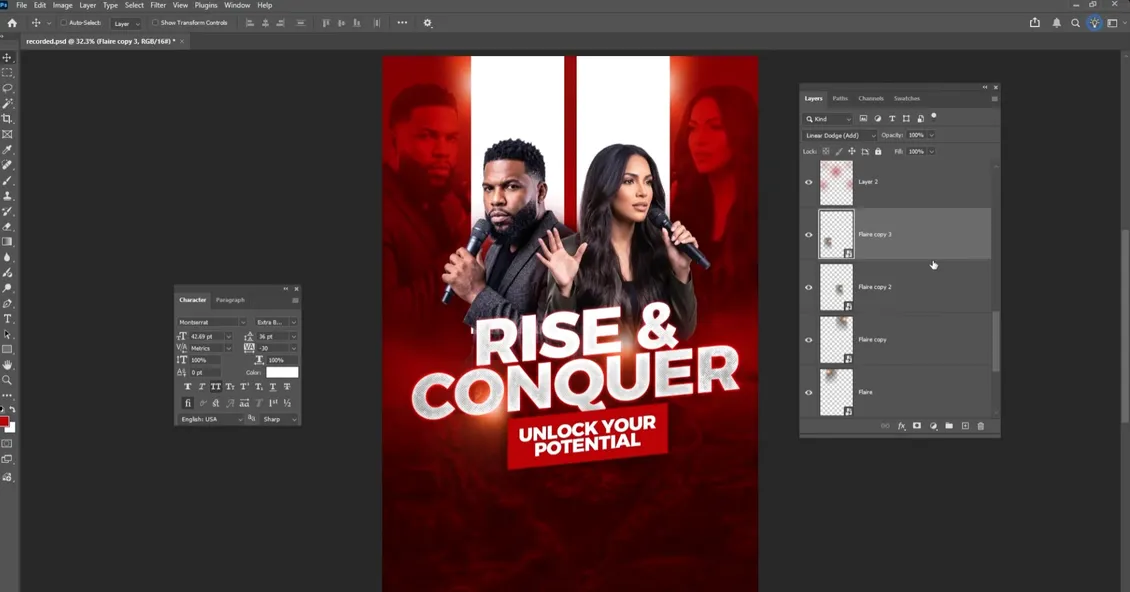Activate the Zoom tool
The height and width of the screenshot is (592, 1130).
coord(7,380)
